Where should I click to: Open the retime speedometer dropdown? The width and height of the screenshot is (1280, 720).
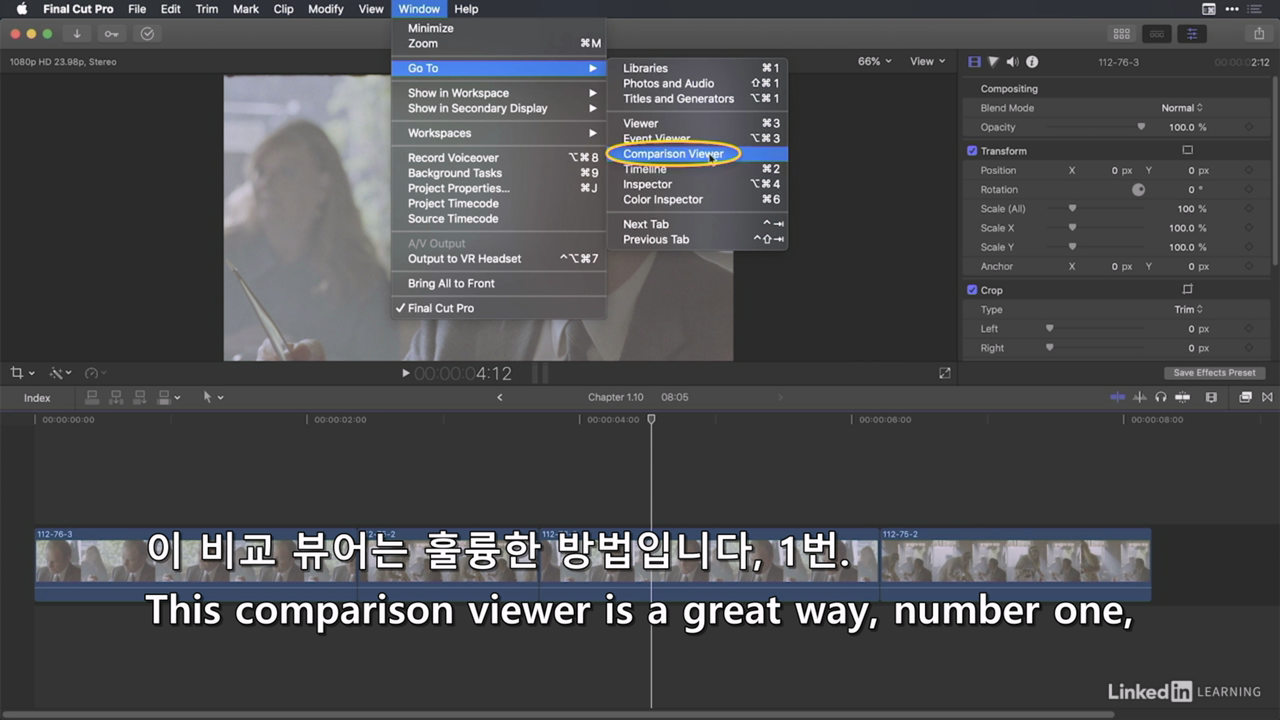point(97,373)
